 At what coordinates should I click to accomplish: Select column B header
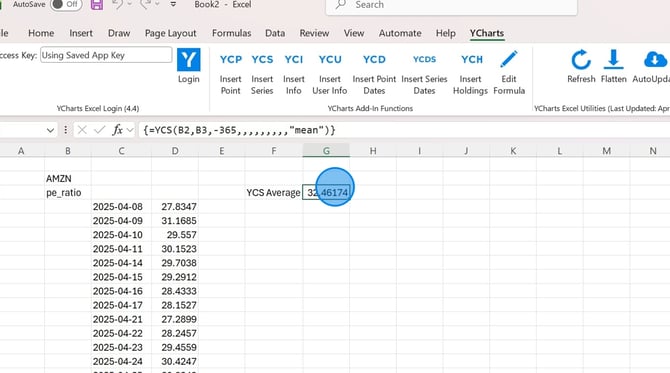68,151
